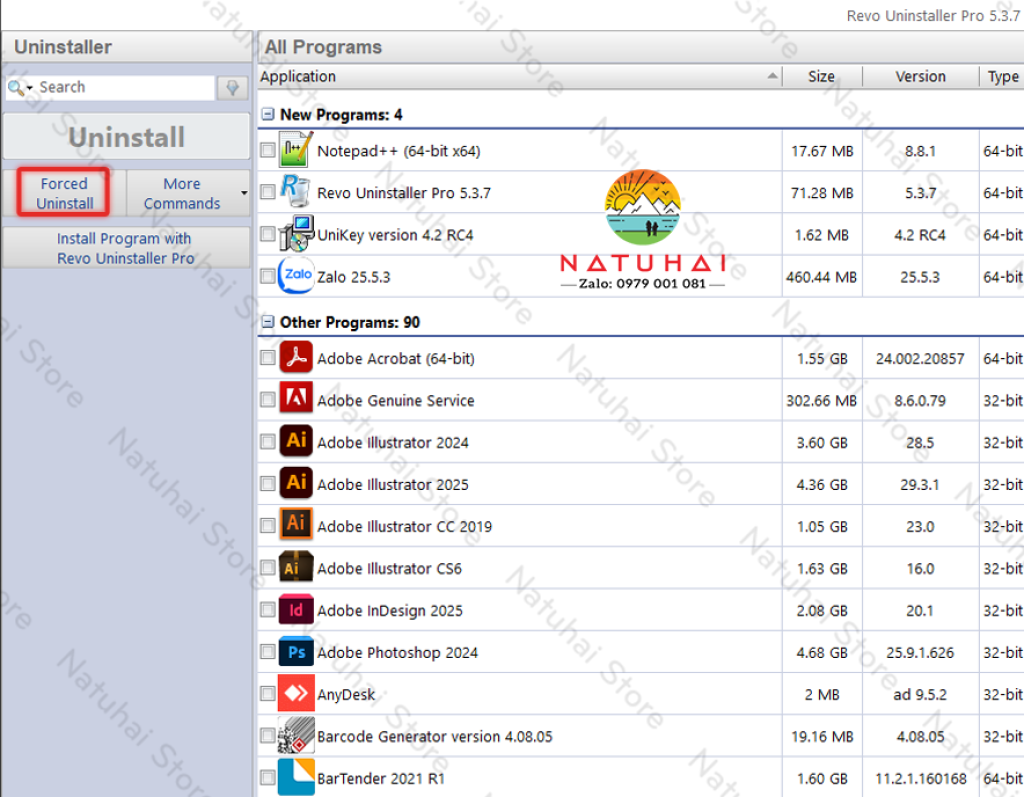Click the Uninstall button
This screenshot has width=1024, height=797.
pyautogui.click(x=127, y=137)
